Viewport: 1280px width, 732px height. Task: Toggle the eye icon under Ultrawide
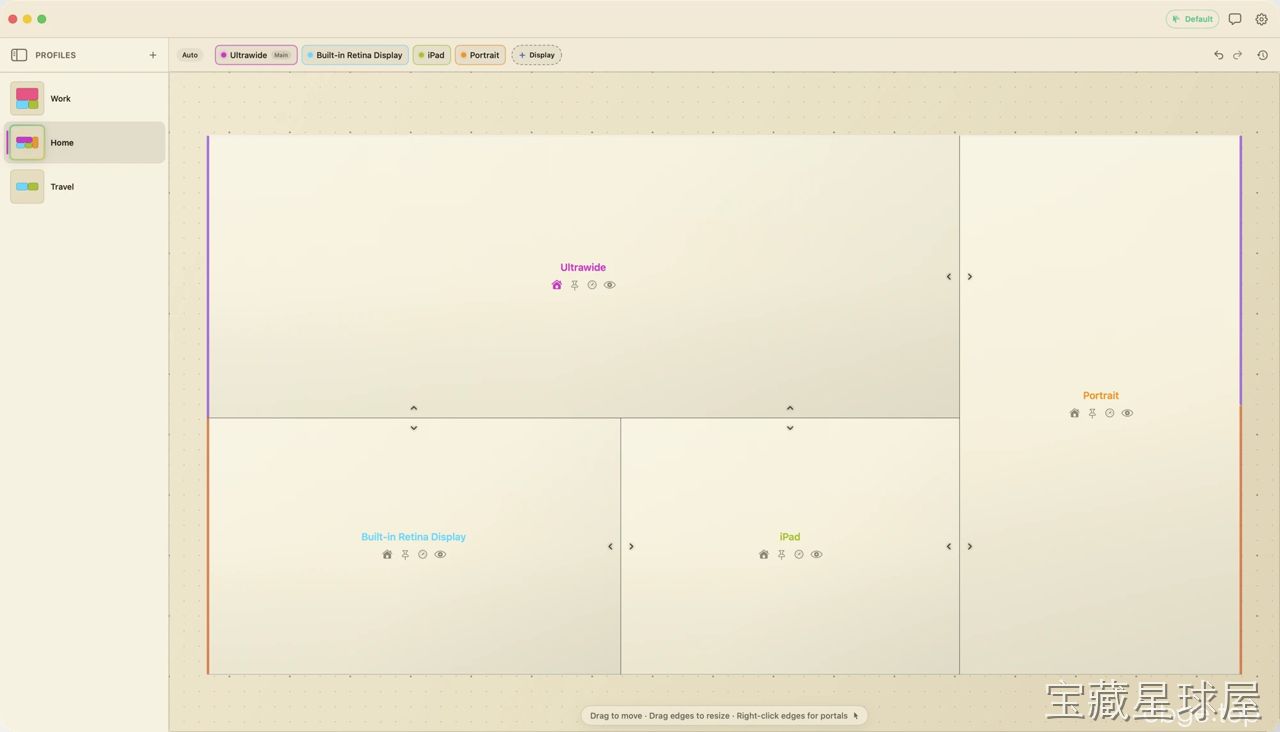(x=610, y=285)
